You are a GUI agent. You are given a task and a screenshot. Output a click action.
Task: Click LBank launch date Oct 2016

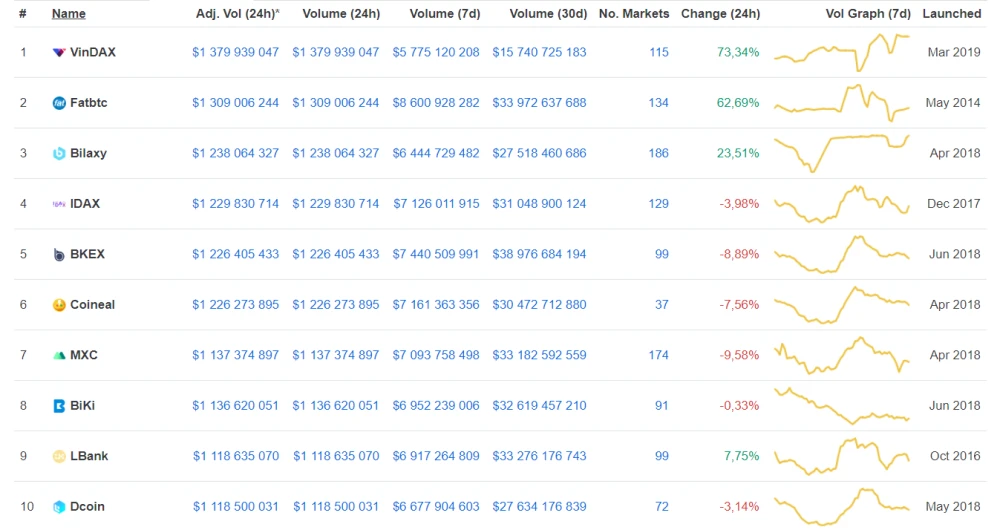point(955,455)
